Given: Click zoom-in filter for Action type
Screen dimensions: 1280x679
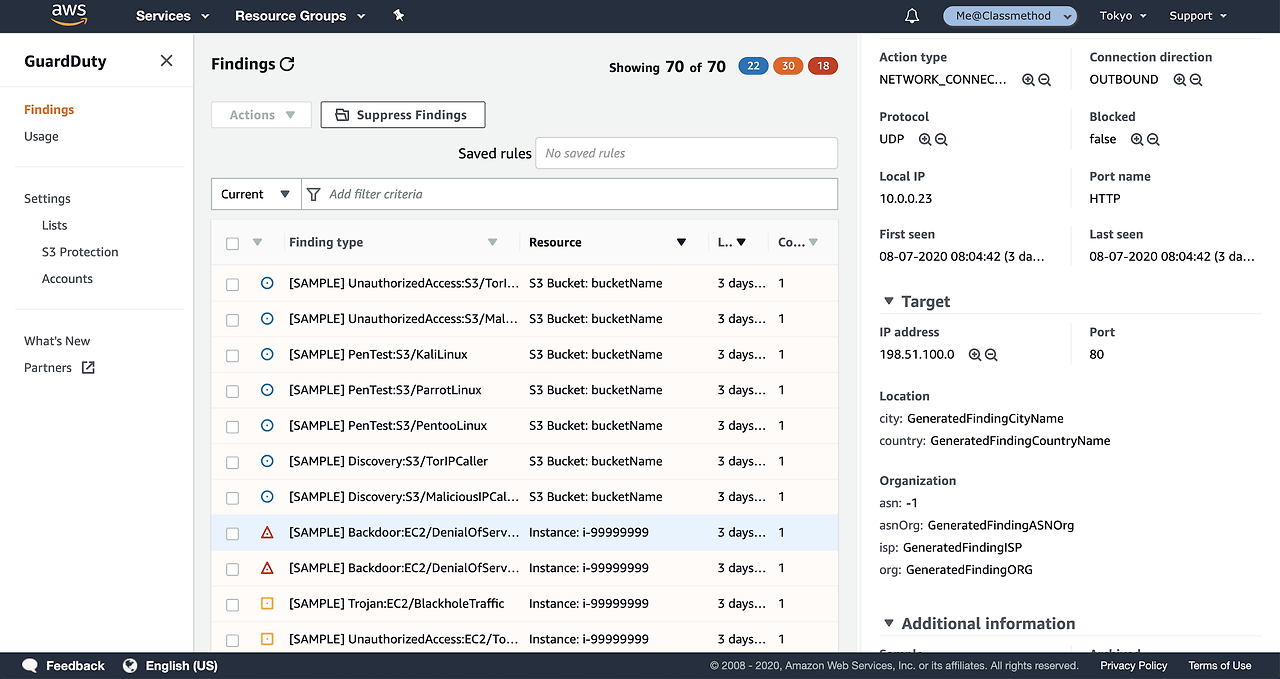Looking at the screenshot, I should click(x=1028, y=80).
